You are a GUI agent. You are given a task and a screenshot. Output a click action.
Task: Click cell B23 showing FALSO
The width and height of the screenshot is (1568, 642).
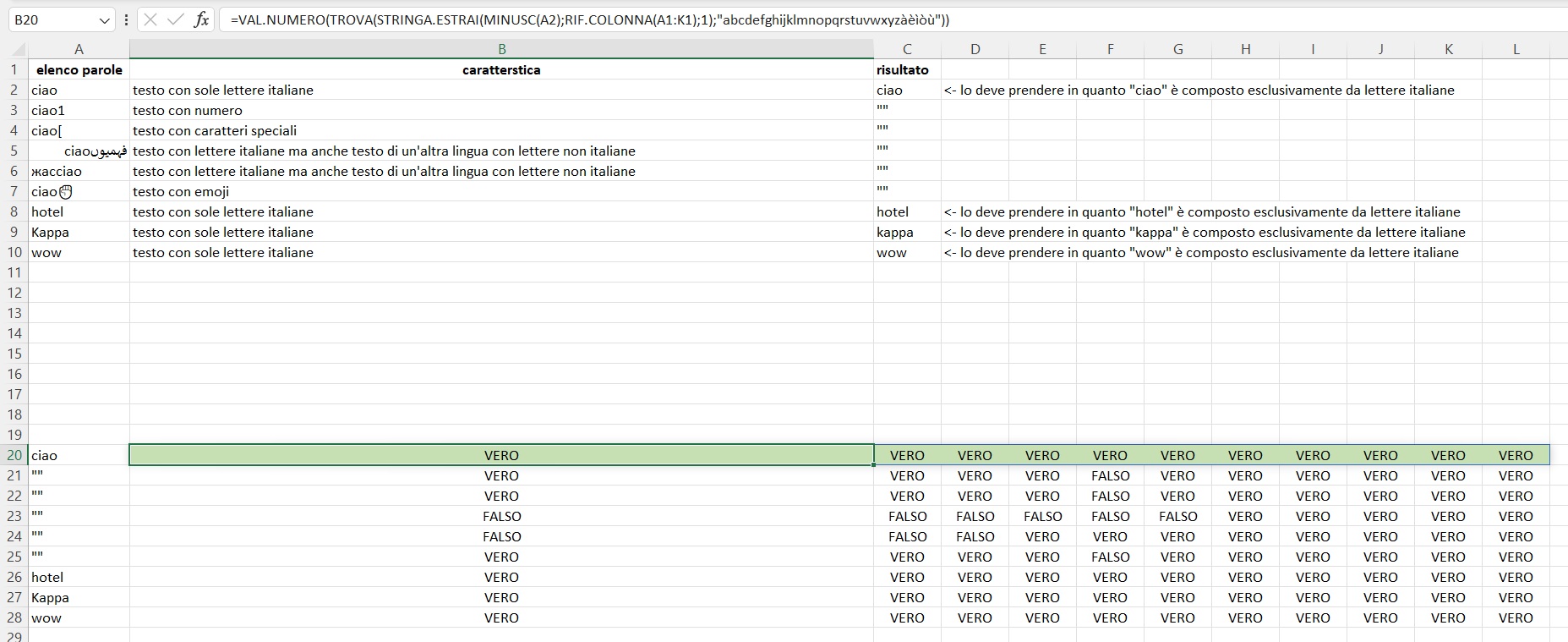501,516
